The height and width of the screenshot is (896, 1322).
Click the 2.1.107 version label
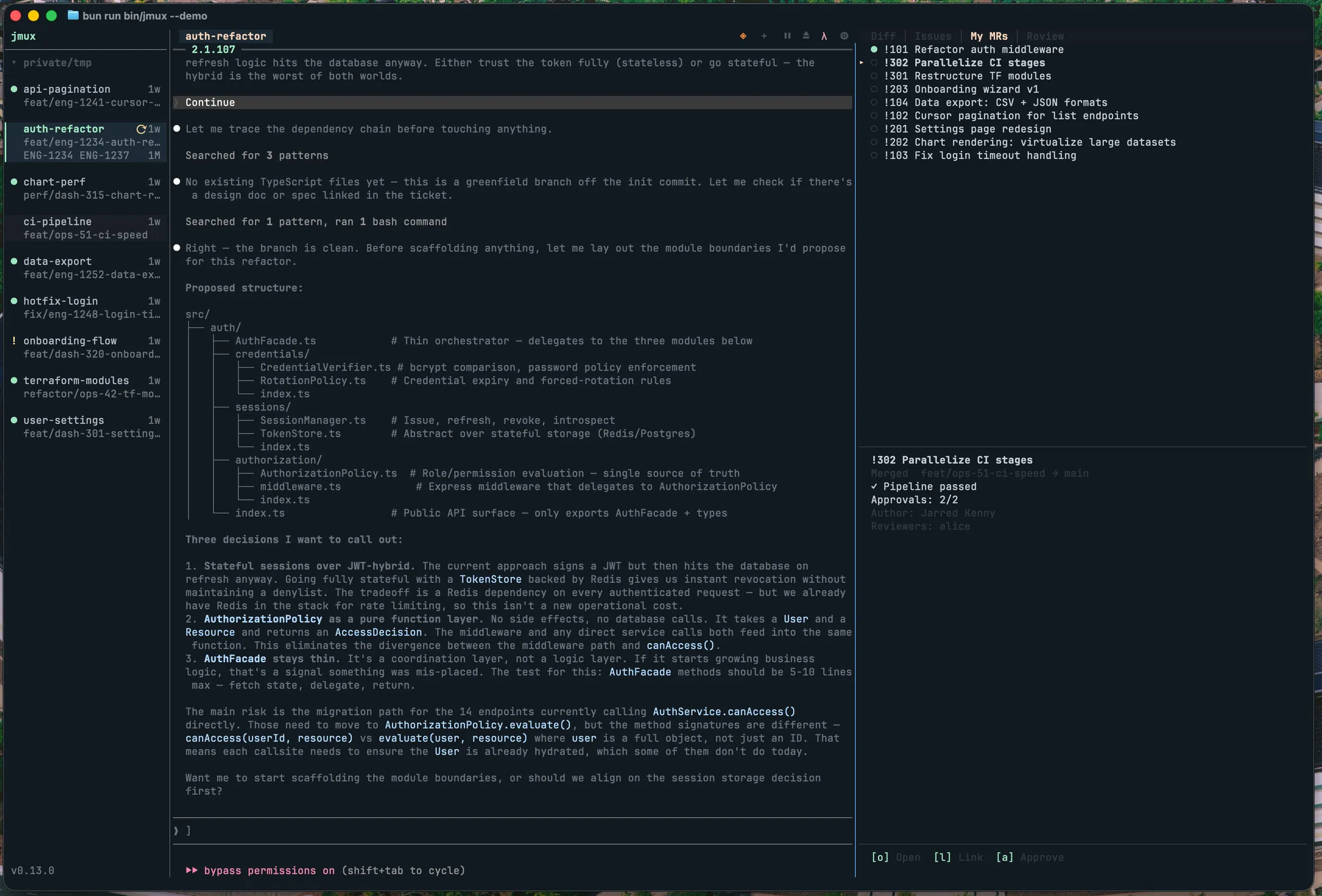click(x=213, y=49)
